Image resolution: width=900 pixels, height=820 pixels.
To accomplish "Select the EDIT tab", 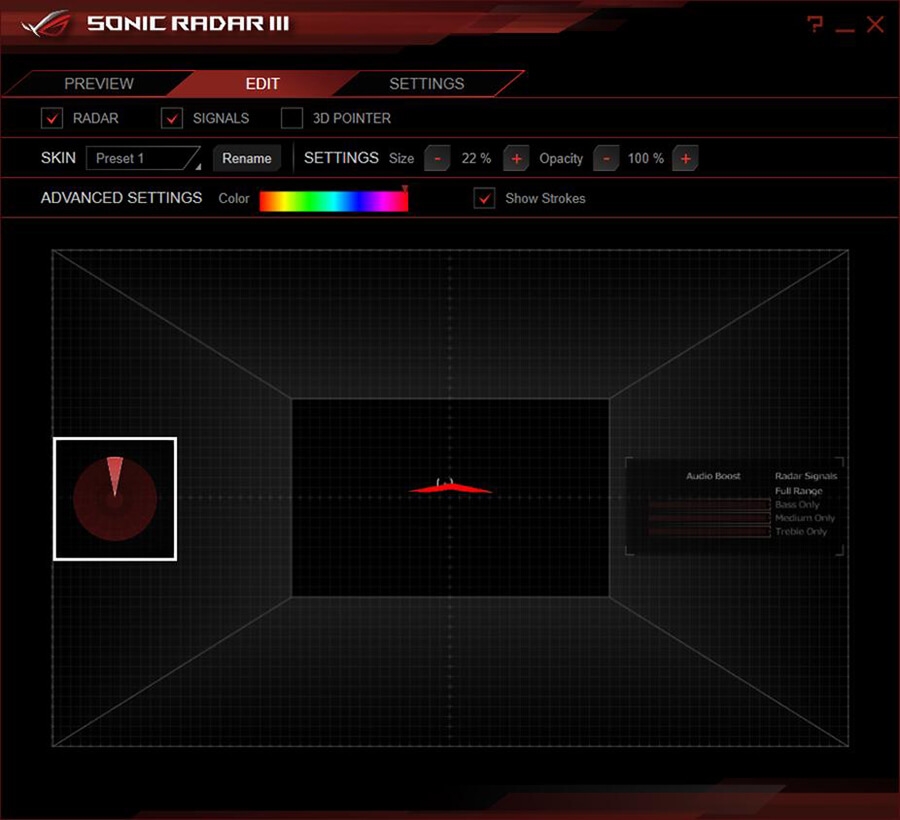I will click(x=262, y=84).
